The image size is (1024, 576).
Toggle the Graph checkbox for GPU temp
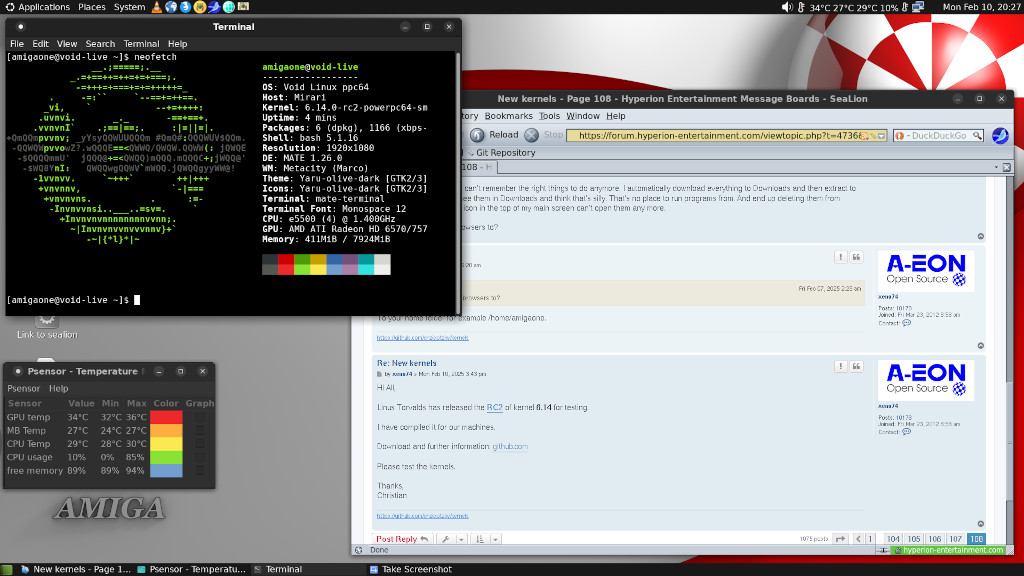(200, 417)
